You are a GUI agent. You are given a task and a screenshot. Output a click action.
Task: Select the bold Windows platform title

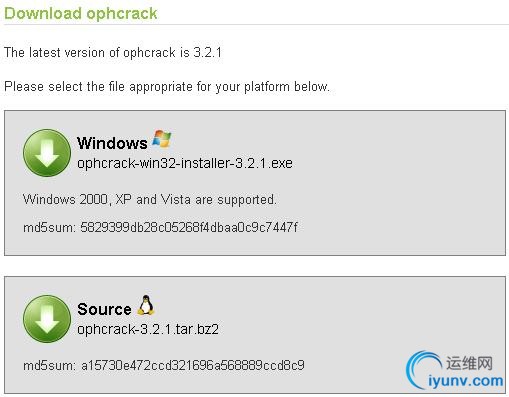pyautogui.click(x=112, y=143)
